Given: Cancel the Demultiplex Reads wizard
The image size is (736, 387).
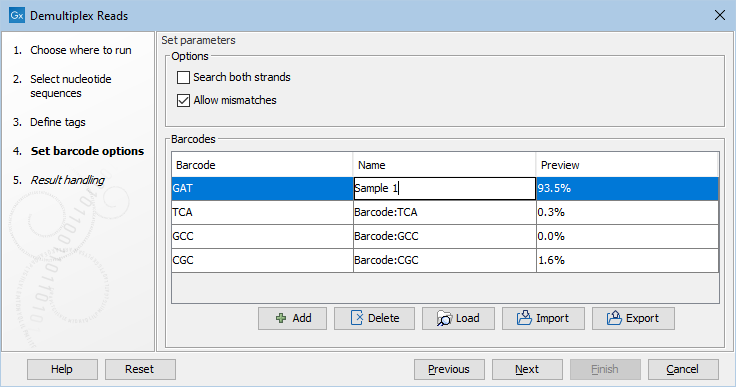Looking at the screenshot, I should click(683, 370).
